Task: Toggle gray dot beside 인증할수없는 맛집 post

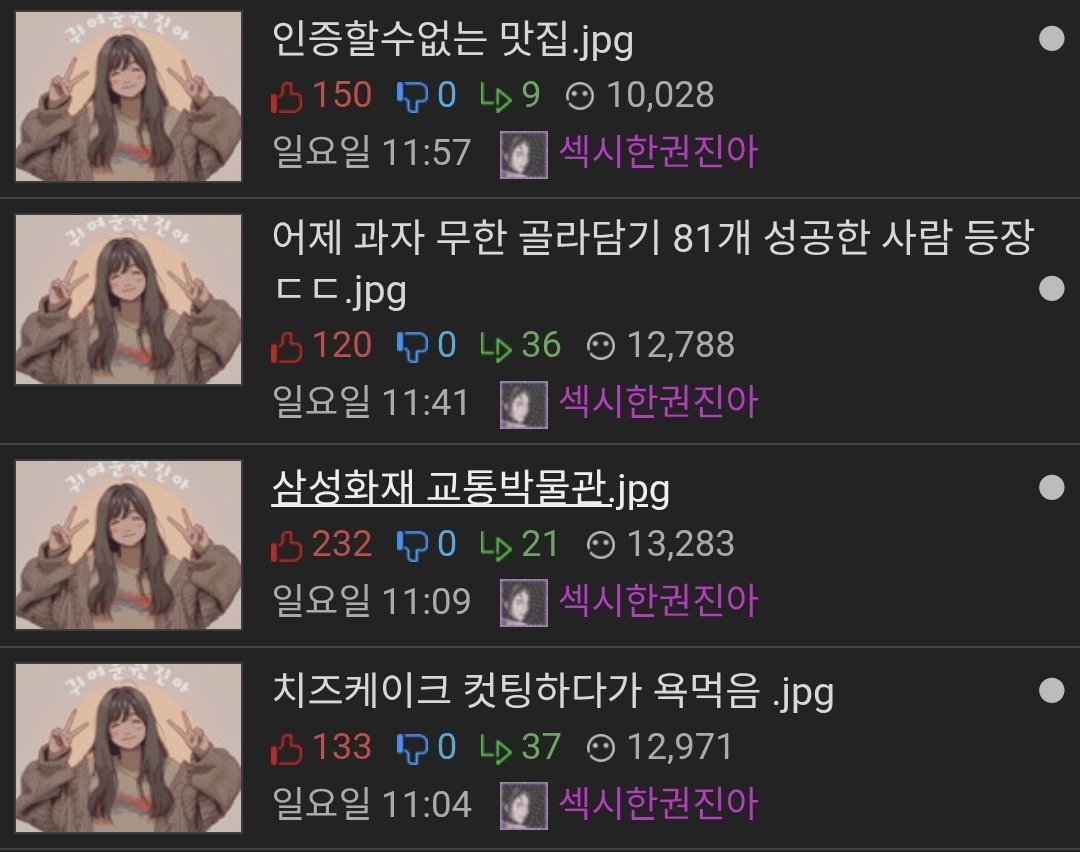Action: pos(1051,39)
